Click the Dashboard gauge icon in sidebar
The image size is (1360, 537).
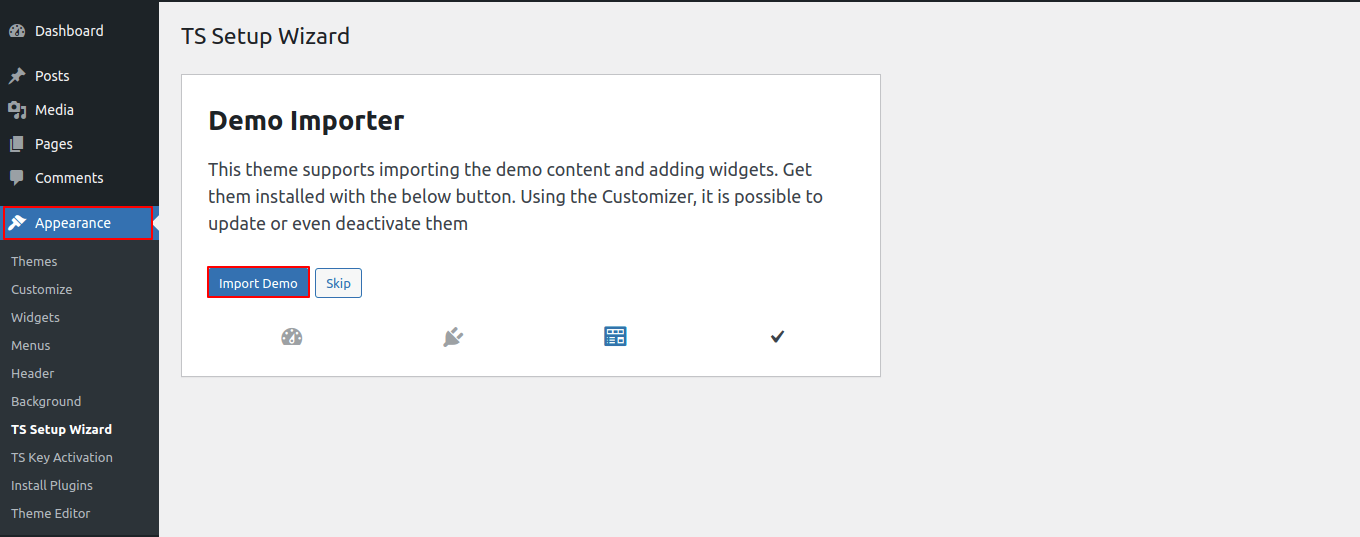pos(17,31)
